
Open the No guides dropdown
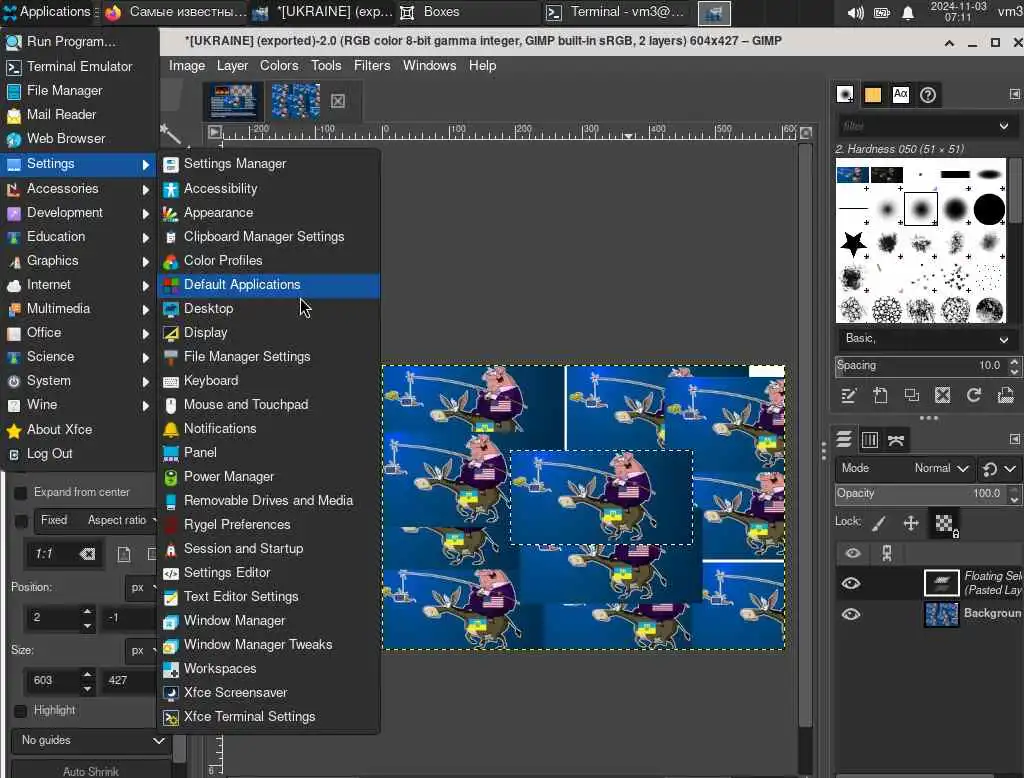coord(91,740)
